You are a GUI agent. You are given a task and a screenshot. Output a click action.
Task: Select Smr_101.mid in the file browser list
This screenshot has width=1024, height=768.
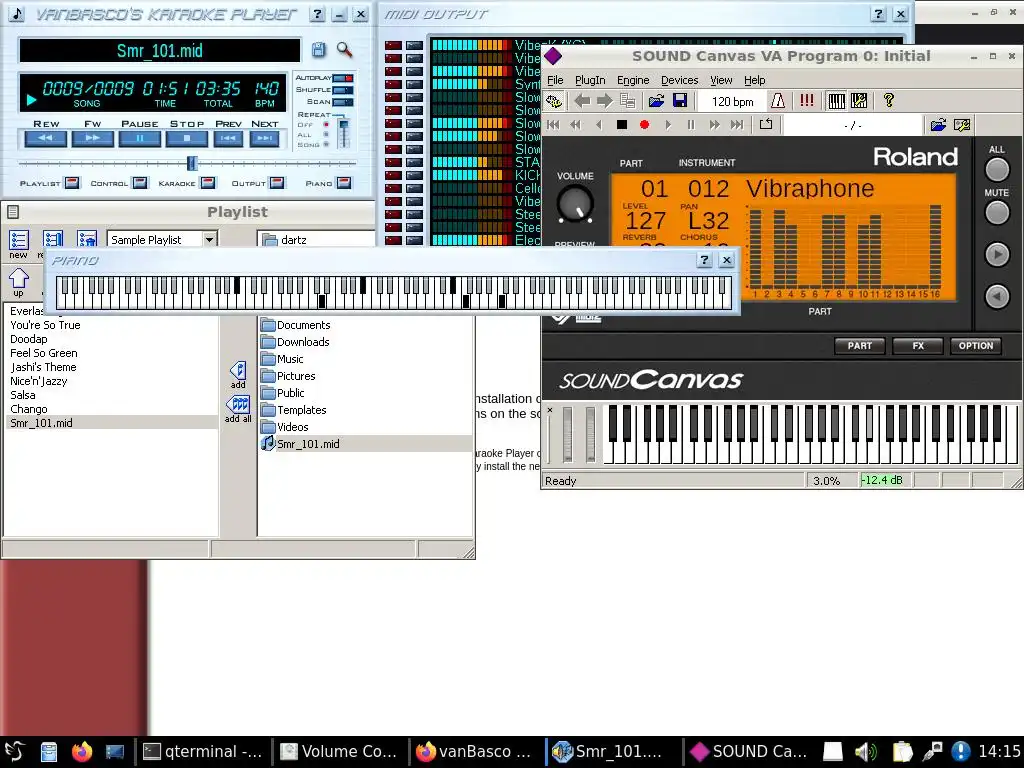[308, 444]
